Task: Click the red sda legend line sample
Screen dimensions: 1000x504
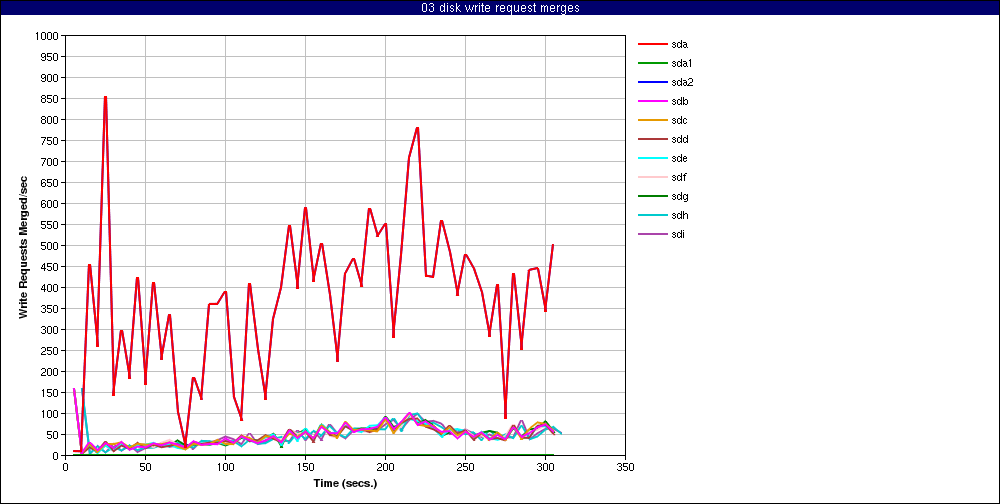Action: pos(652,44)
